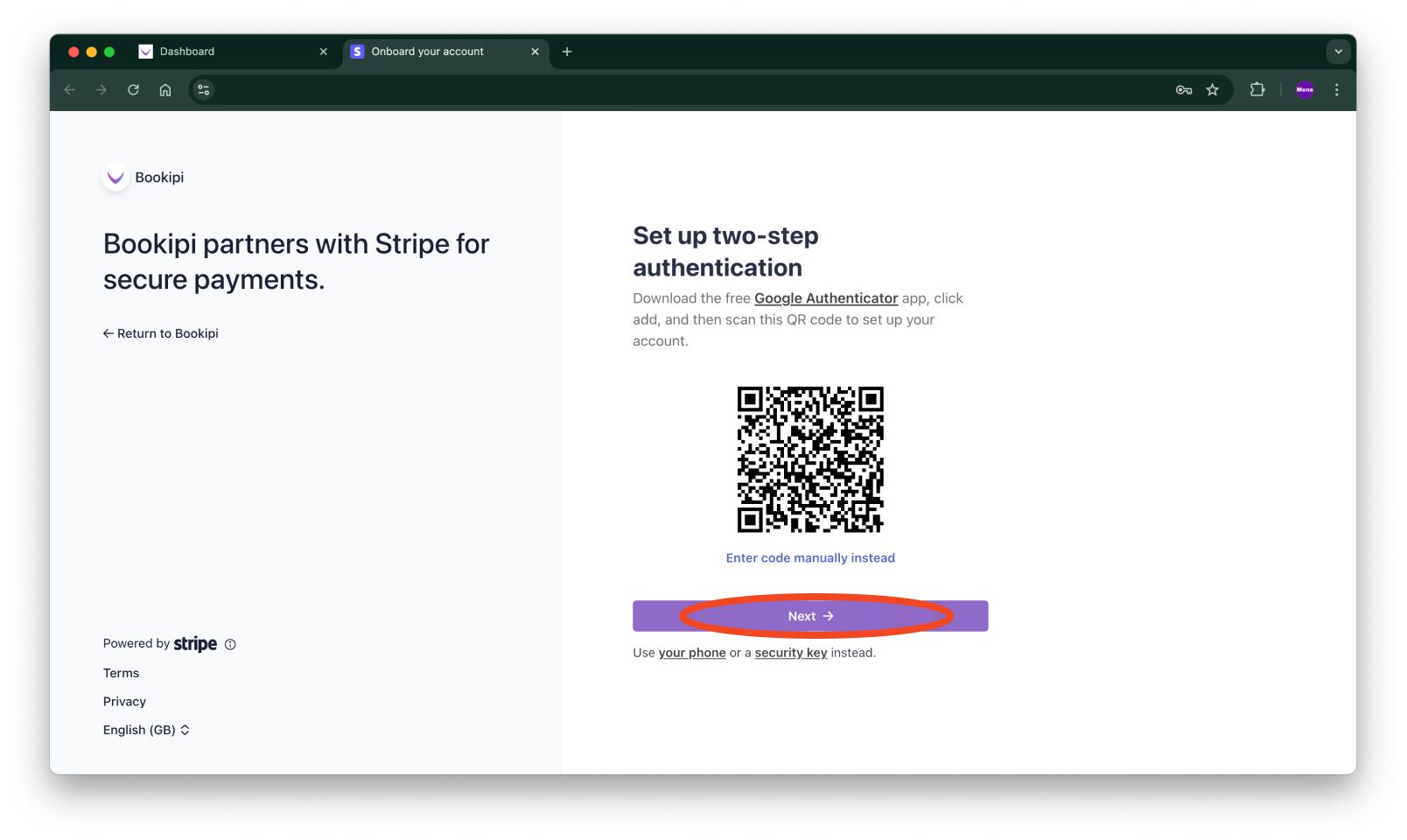Click the Bookipi logo icon
The image size is (1407, 840).
[x=115, y=178]
